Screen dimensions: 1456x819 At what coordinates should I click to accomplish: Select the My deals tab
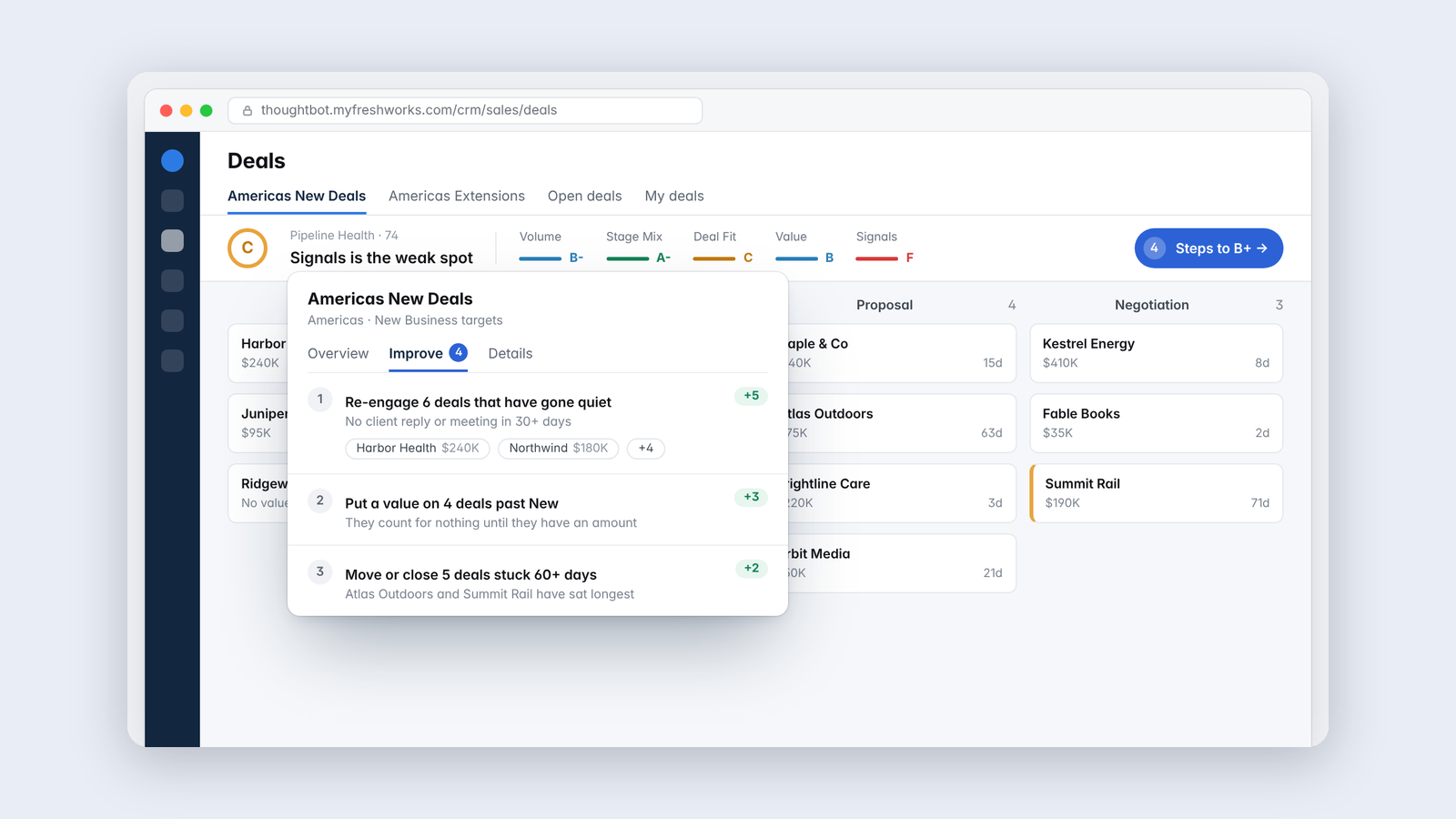674,197
